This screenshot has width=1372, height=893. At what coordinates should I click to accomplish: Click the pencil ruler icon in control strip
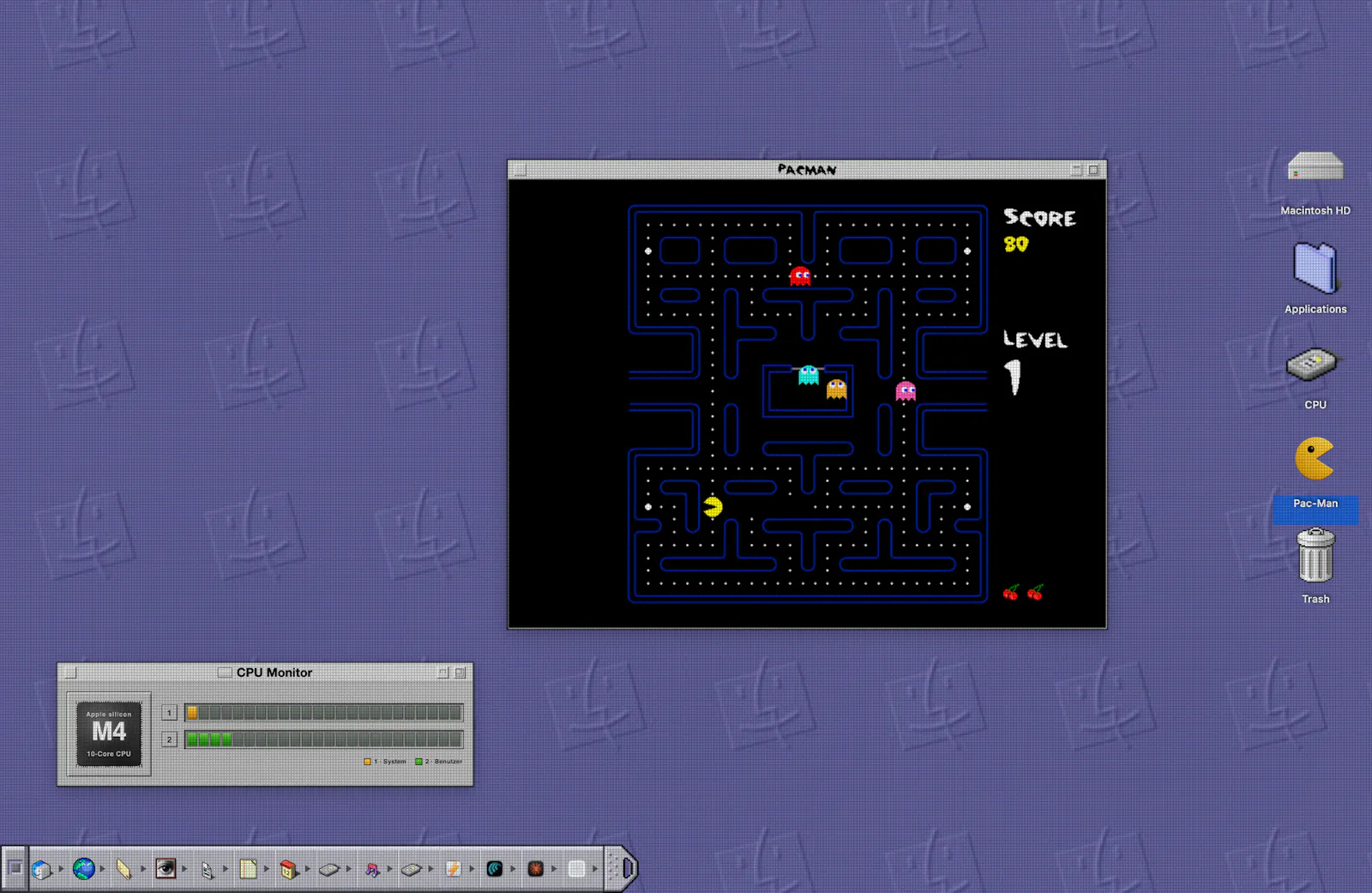123,869
